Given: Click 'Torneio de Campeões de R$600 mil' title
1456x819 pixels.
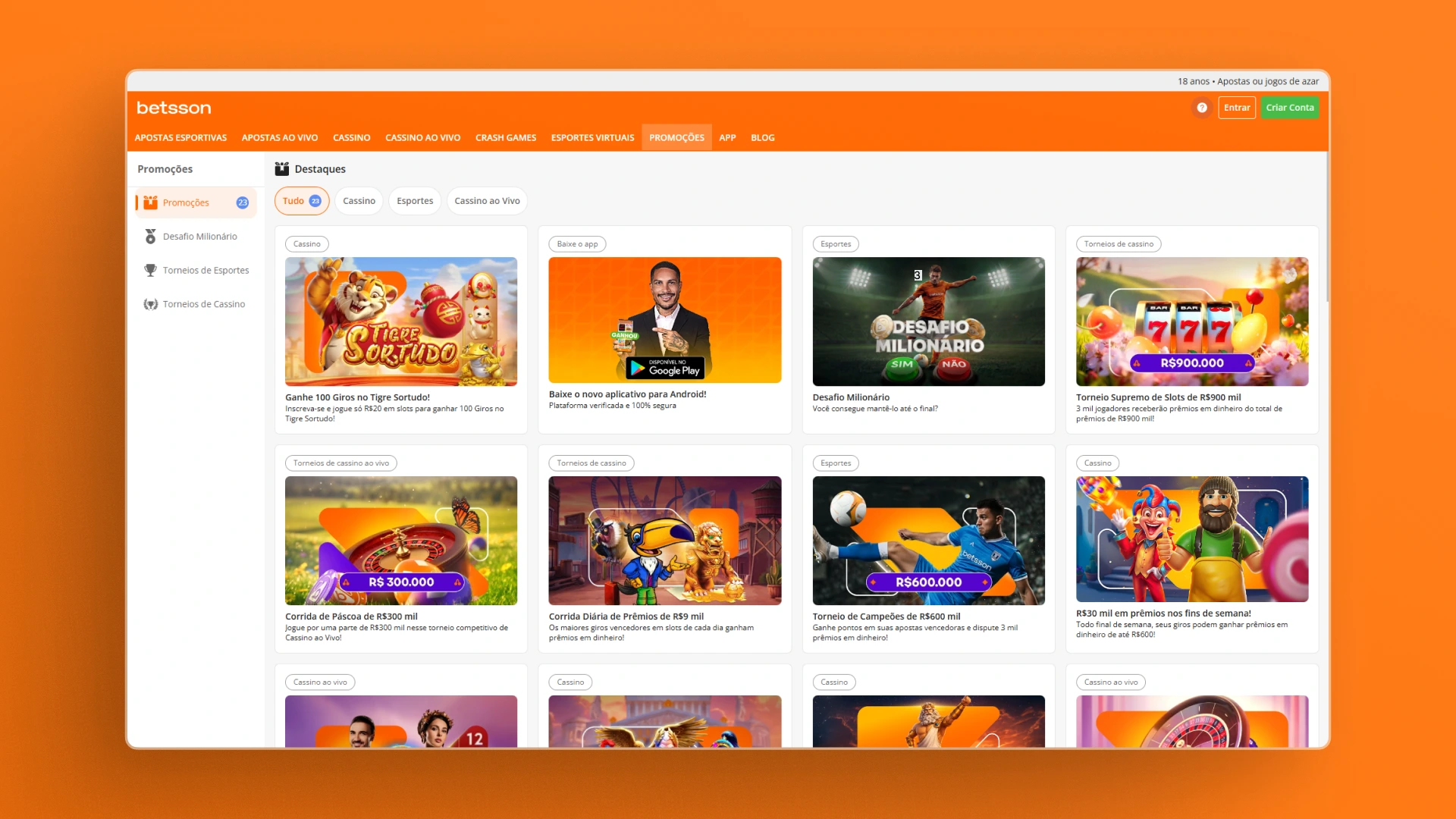Looking at the screenshot, I should (886, 617).
